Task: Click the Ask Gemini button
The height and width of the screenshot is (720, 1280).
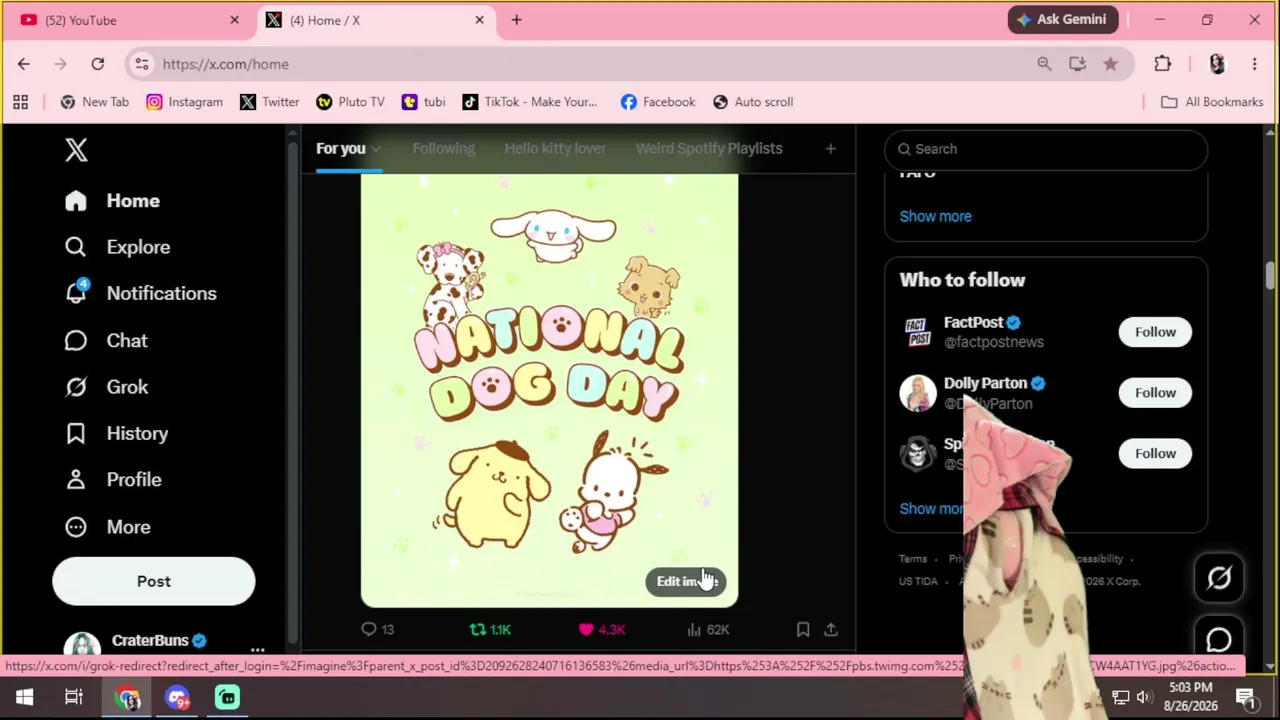Action: 1063,20
